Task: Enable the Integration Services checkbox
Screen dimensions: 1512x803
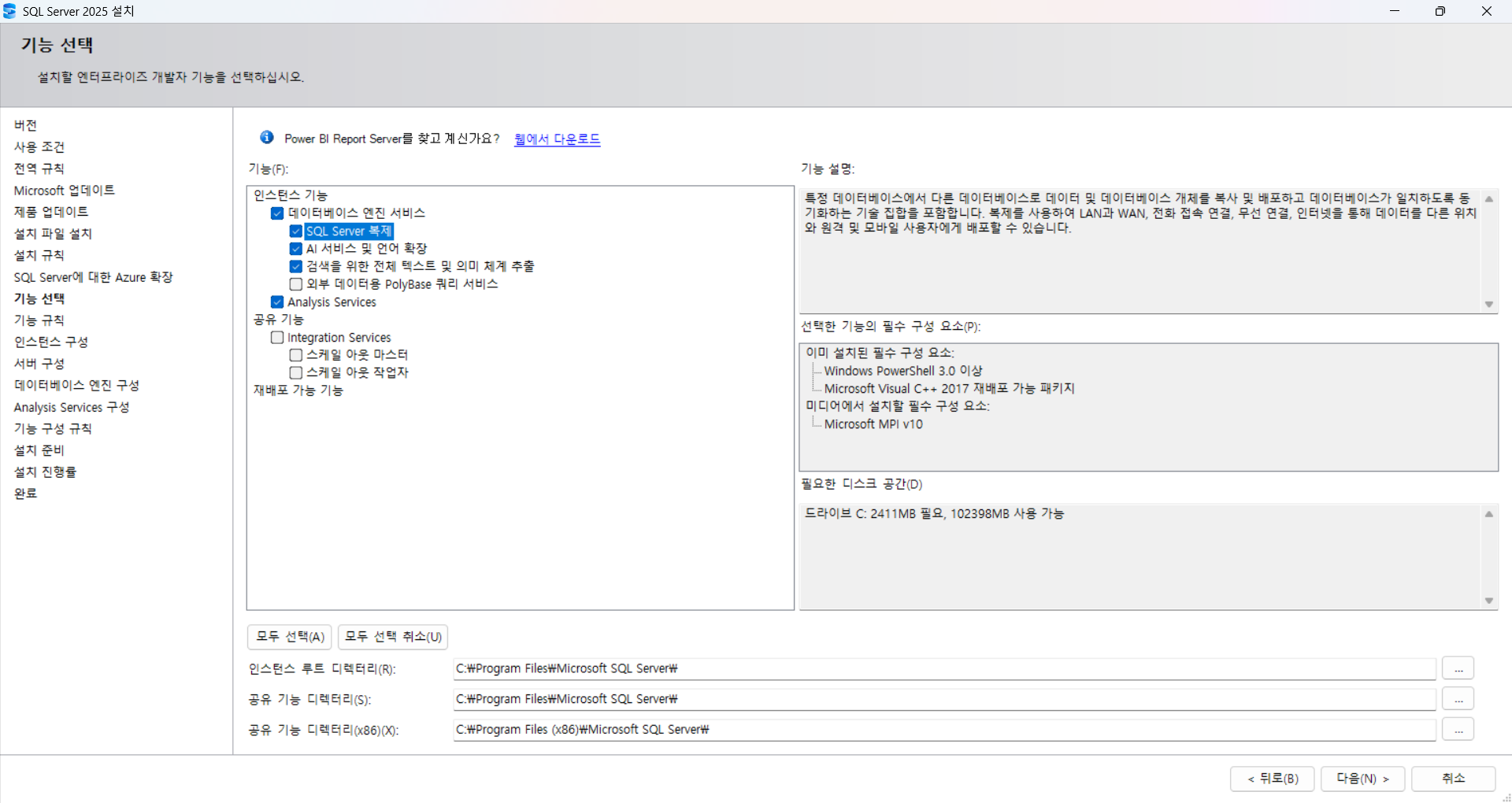Action: coord(277,338)
